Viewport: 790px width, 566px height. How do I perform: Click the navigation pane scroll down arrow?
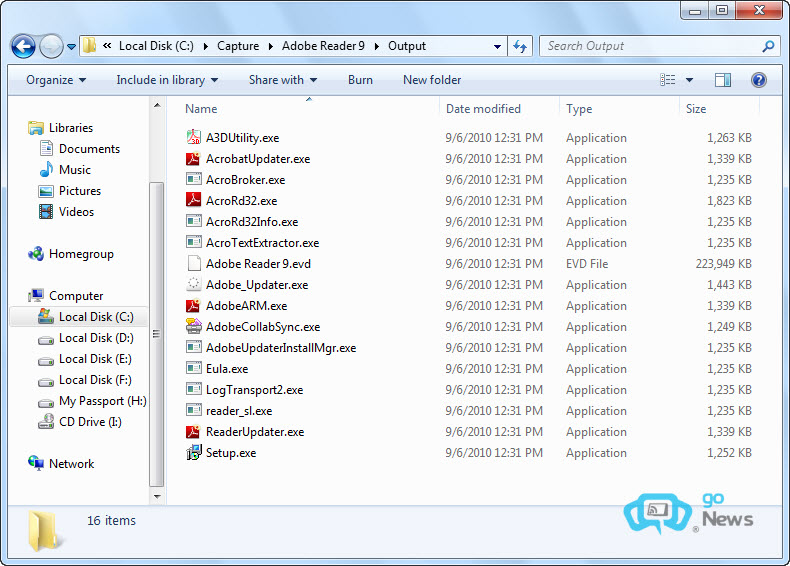pyautogui.click(x=157, y=497)
